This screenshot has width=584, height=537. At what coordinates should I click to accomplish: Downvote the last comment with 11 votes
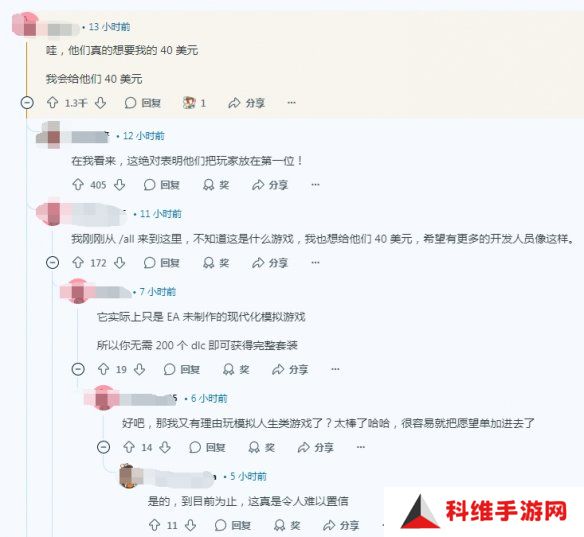point(191,525)
